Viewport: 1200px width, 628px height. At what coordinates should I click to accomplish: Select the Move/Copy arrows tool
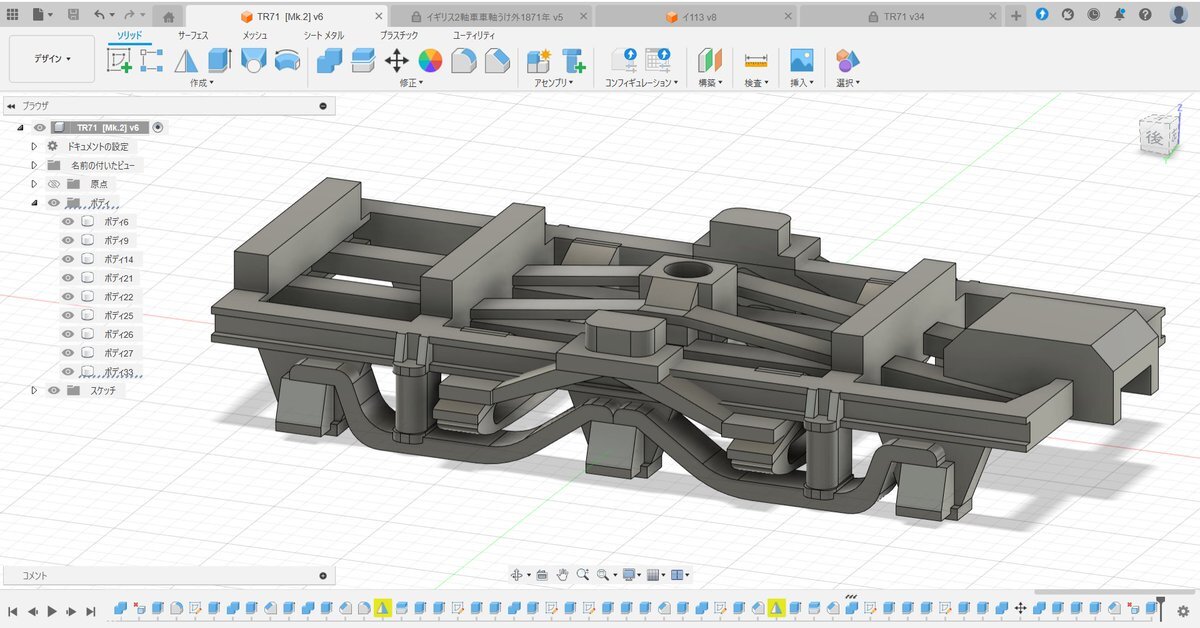[397, 60]
